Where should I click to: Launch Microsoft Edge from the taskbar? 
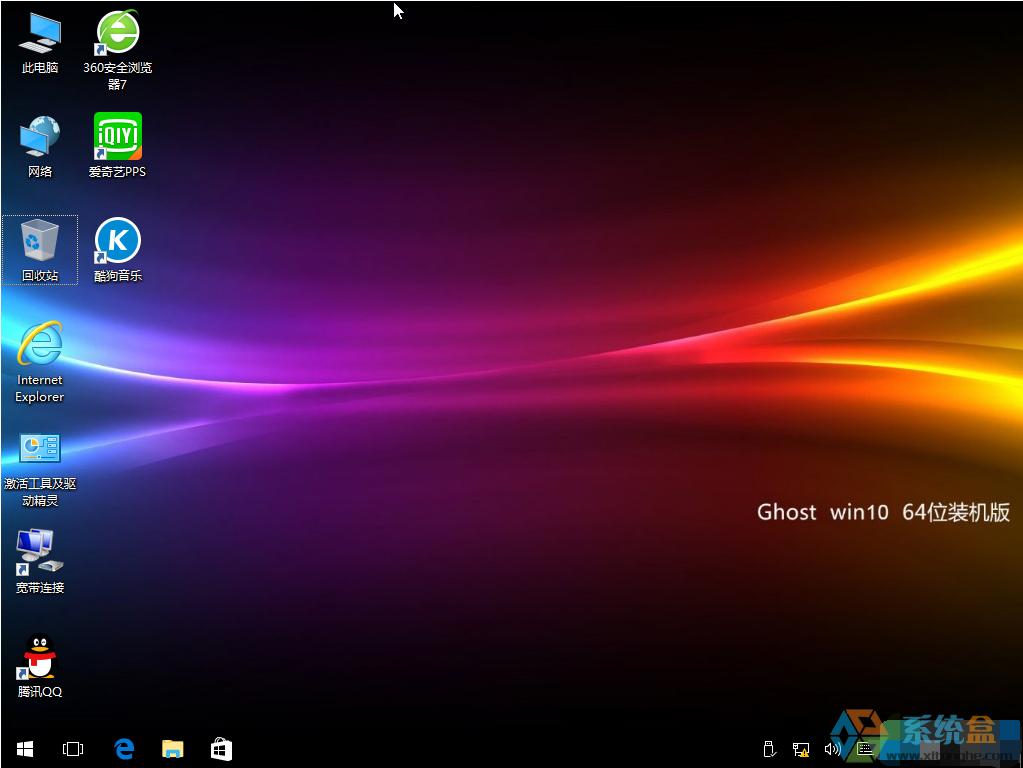[x=124, y=748]
